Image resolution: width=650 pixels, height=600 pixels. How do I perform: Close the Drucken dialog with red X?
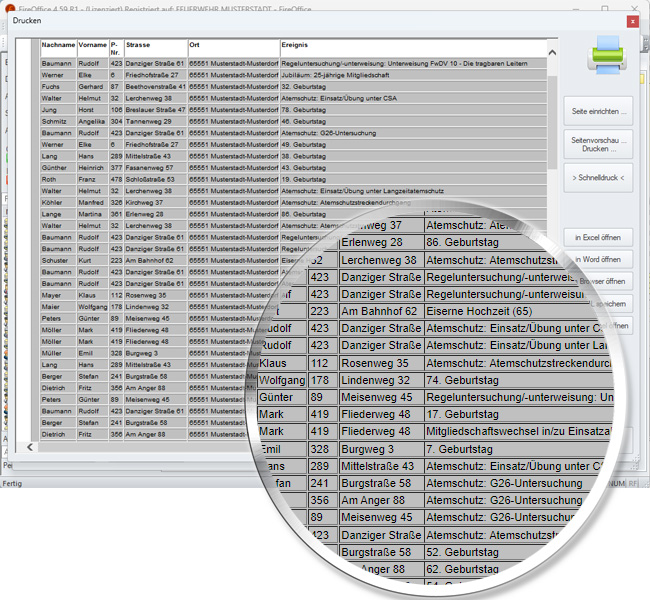click(x=632, y=20)
